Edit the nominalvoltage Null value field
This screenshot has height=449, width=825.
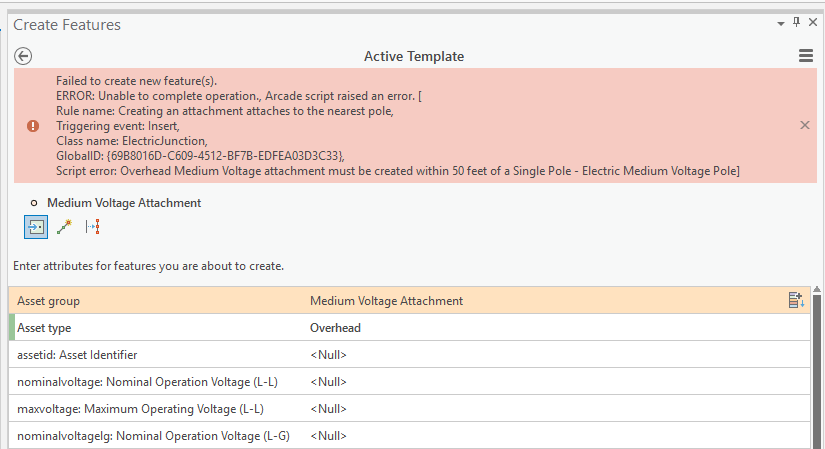555,382
